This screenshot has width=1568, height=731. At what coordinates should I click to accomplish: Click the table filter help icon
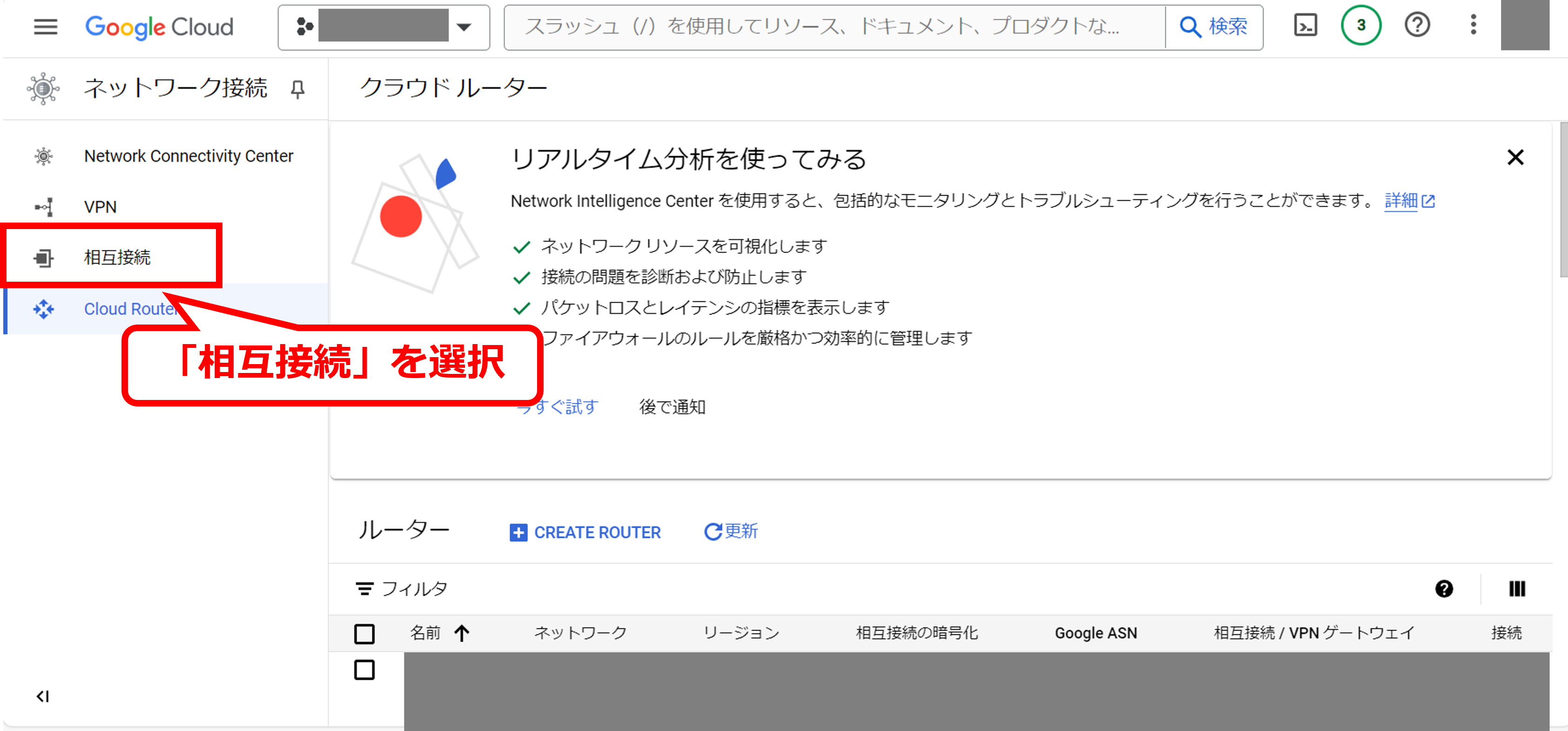[x=1444, y=589]
